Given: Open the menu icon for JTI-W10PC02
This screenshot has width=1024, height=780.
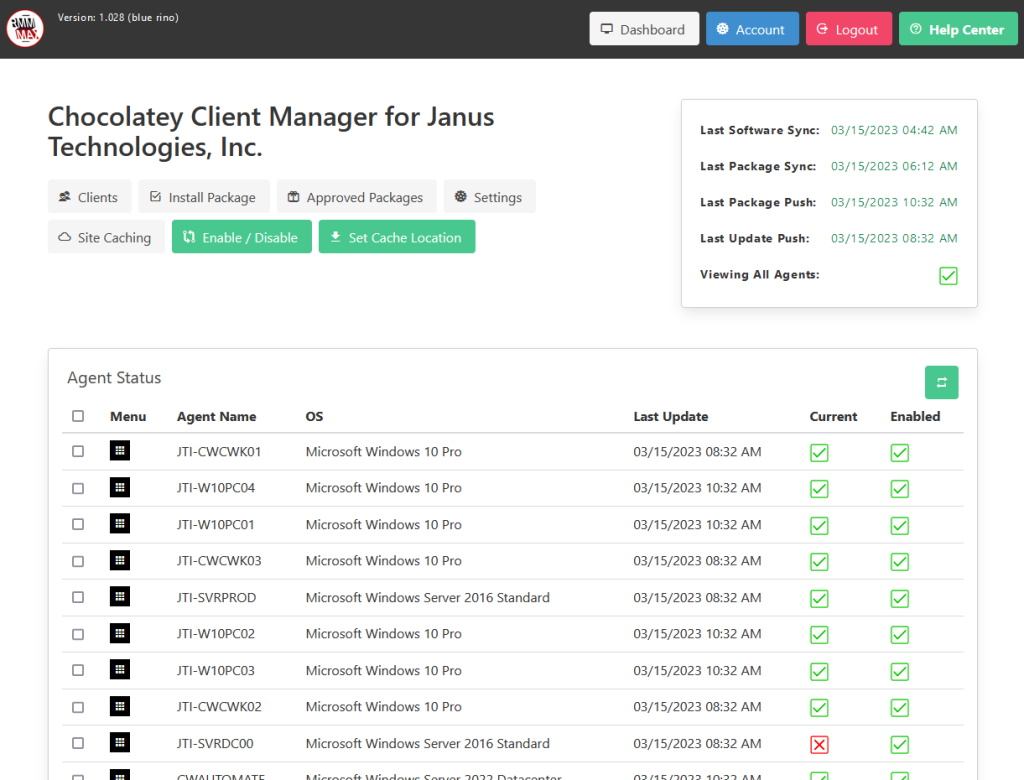Looking at the screenshot, I should point(120,633).
